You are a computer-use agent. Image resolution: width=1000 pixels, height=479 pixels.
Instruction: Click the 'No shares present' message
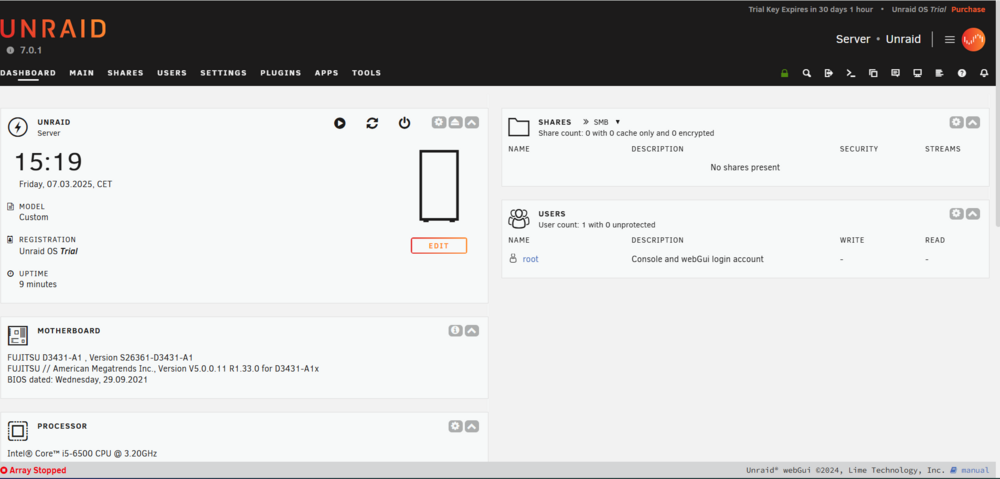coord(745,168)
